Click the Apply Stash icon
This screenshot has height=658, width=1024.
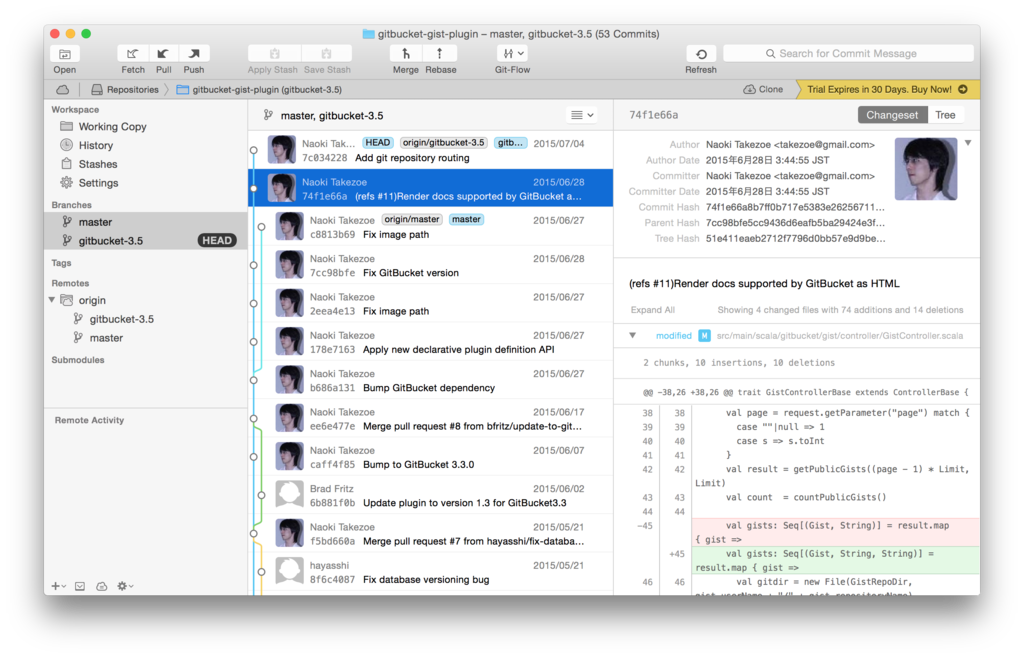(x=274, y=54)
